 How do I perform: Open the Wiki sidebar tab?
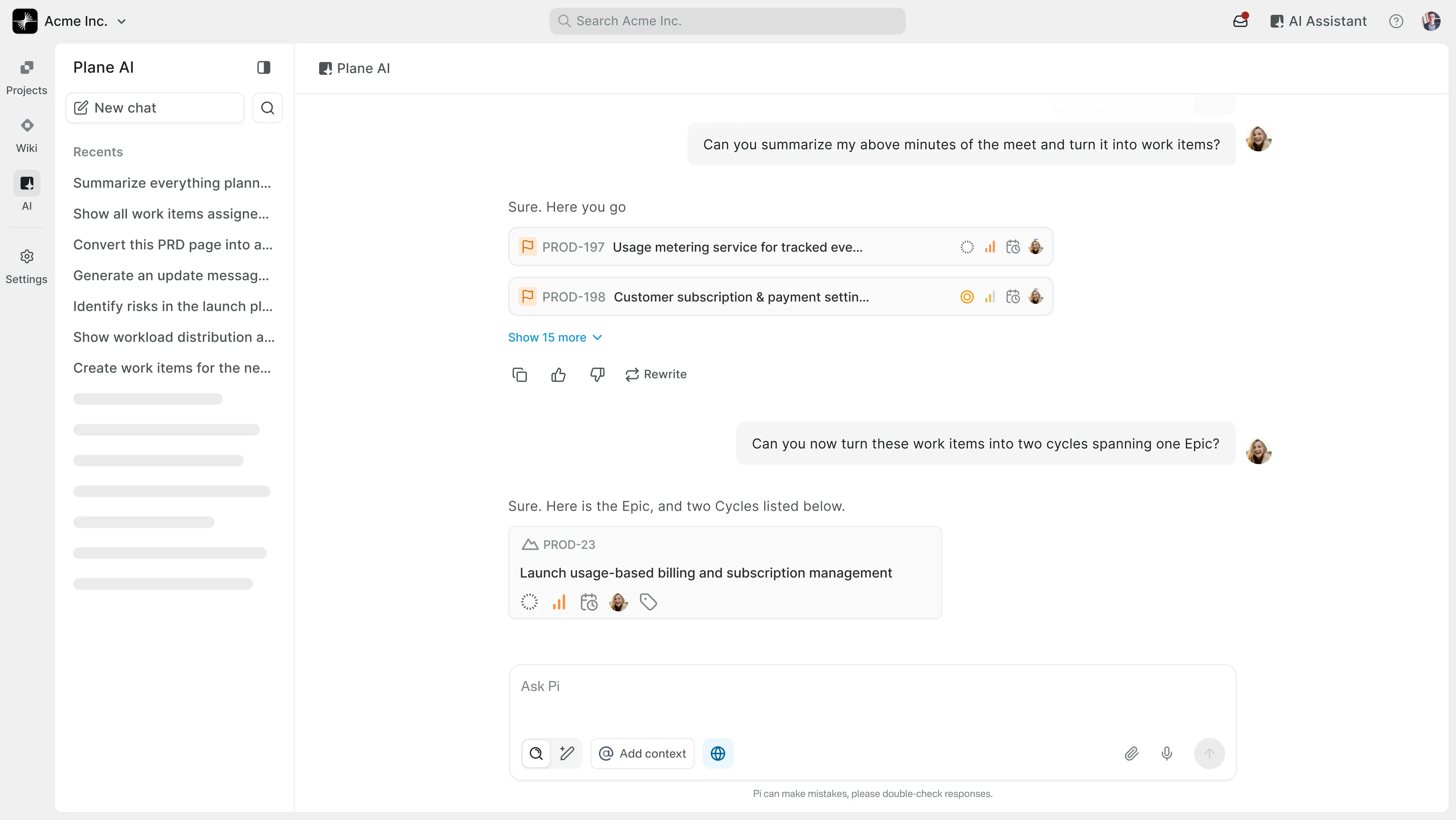[27, 135]
